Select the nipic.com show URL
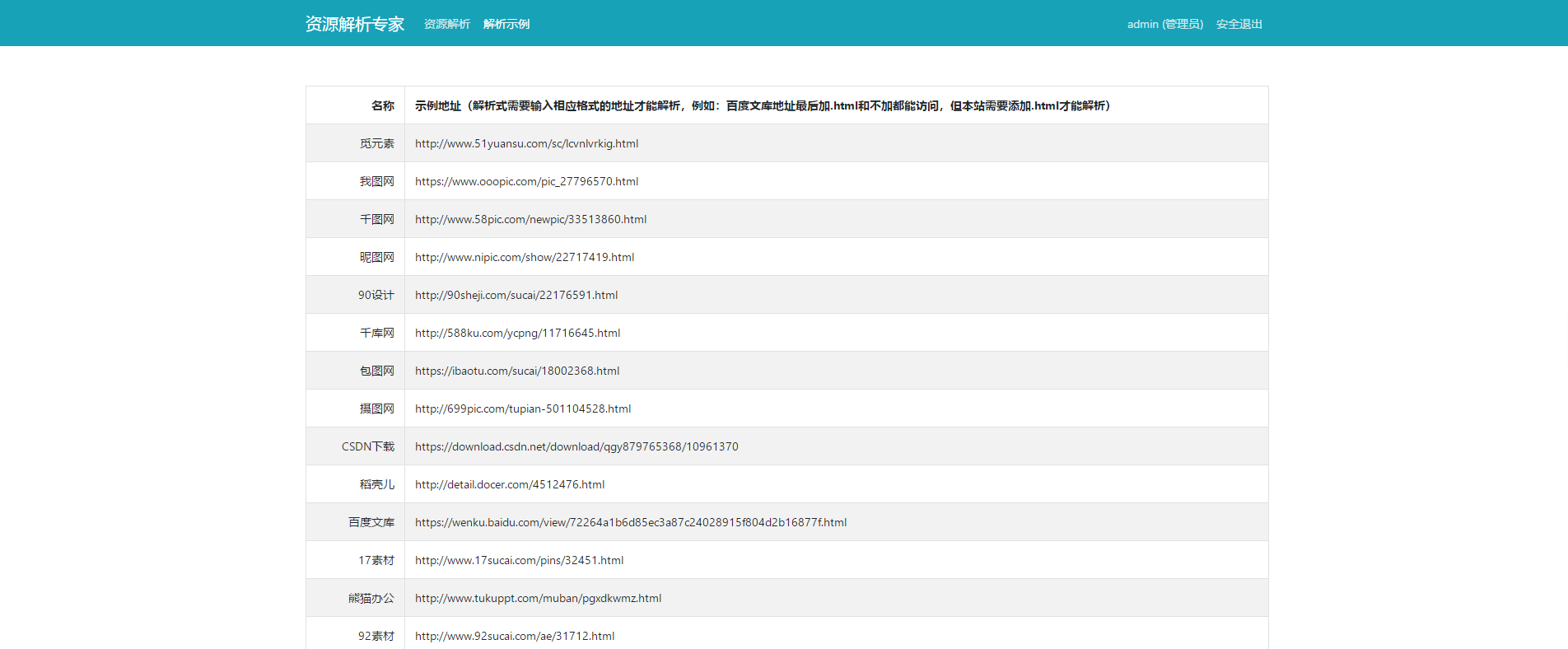The height and width of the screenshot is (649, 1568). point(525,257)
